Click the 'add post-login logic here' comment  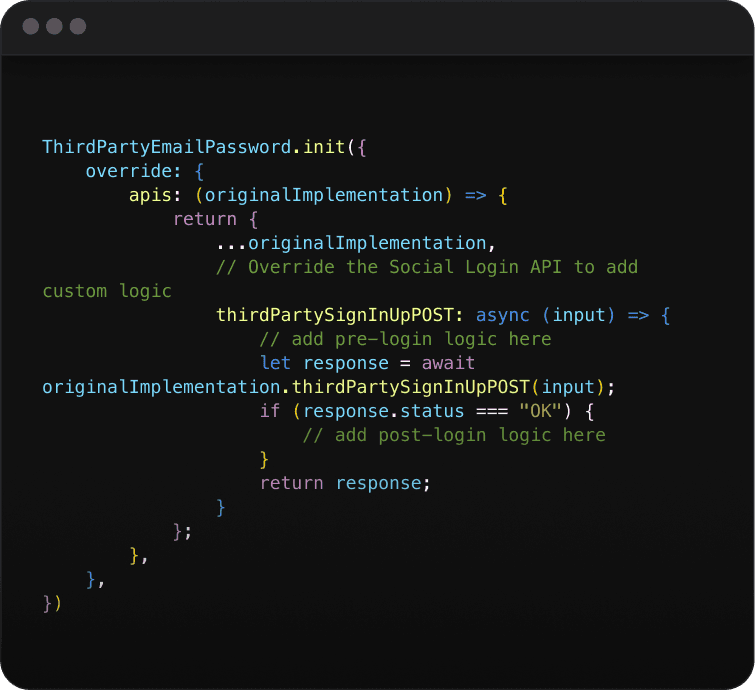454,435
